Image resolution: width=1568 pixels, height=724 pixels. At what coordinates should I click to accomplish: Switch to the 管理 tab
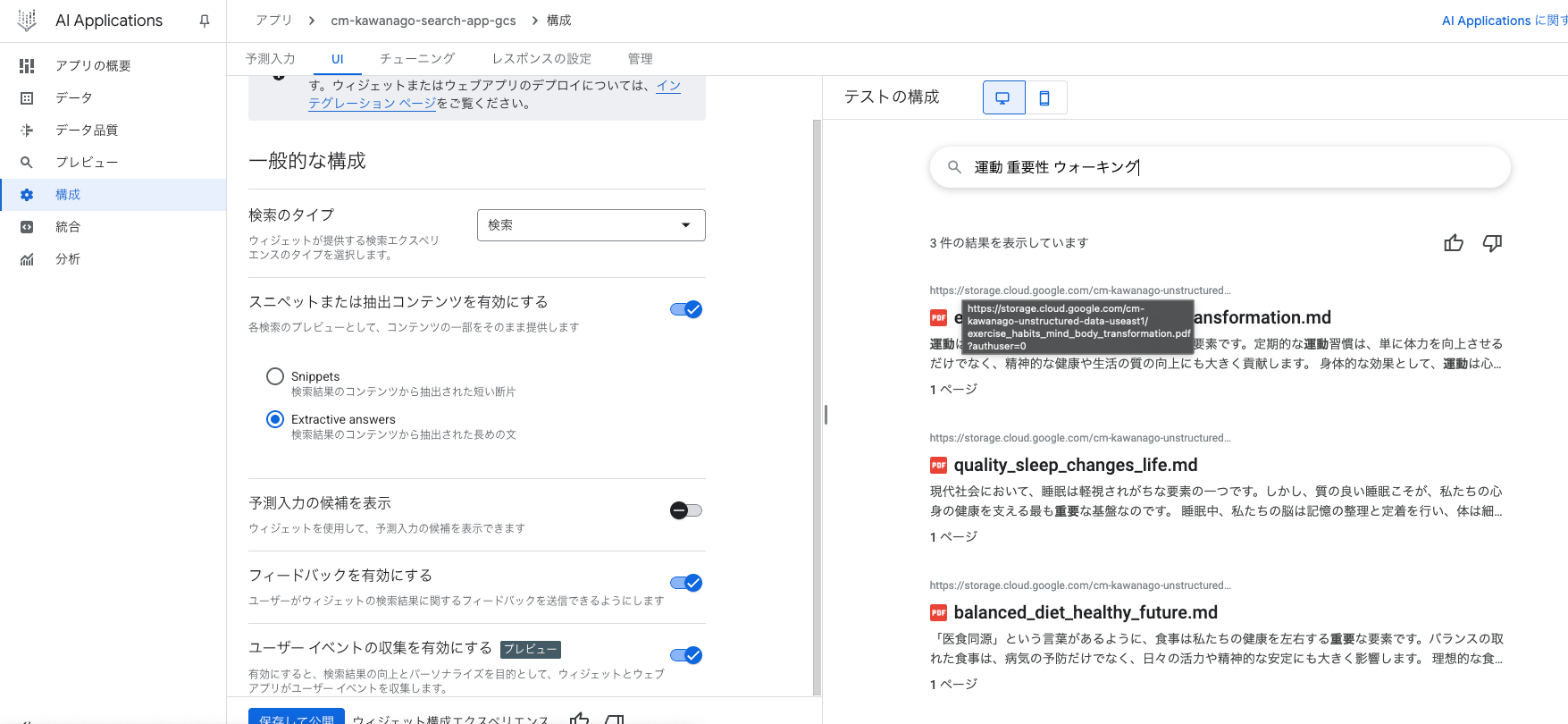click(640, 58)
